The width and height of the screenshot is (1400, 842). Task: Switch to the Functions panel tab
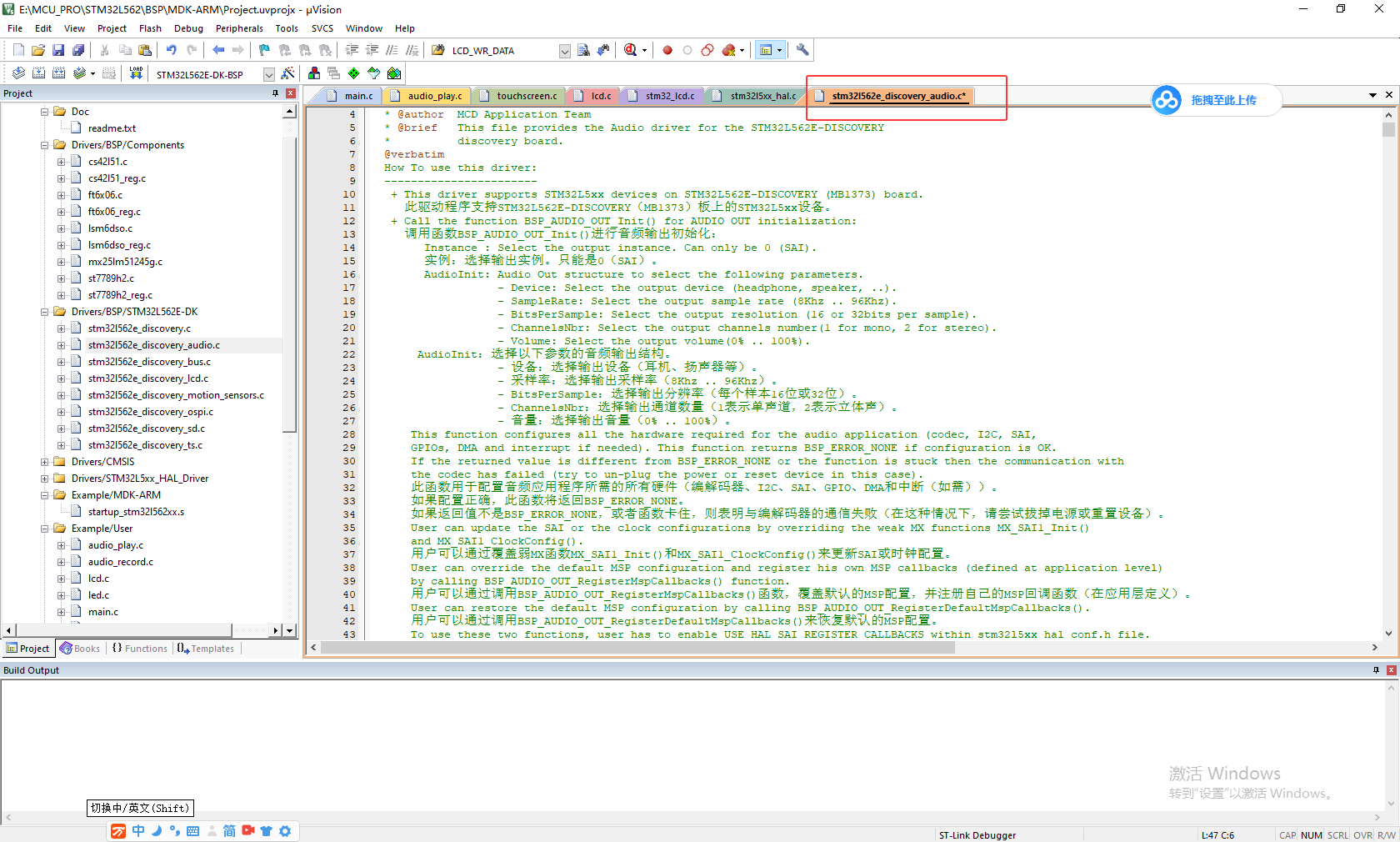(x=140, y=649)
